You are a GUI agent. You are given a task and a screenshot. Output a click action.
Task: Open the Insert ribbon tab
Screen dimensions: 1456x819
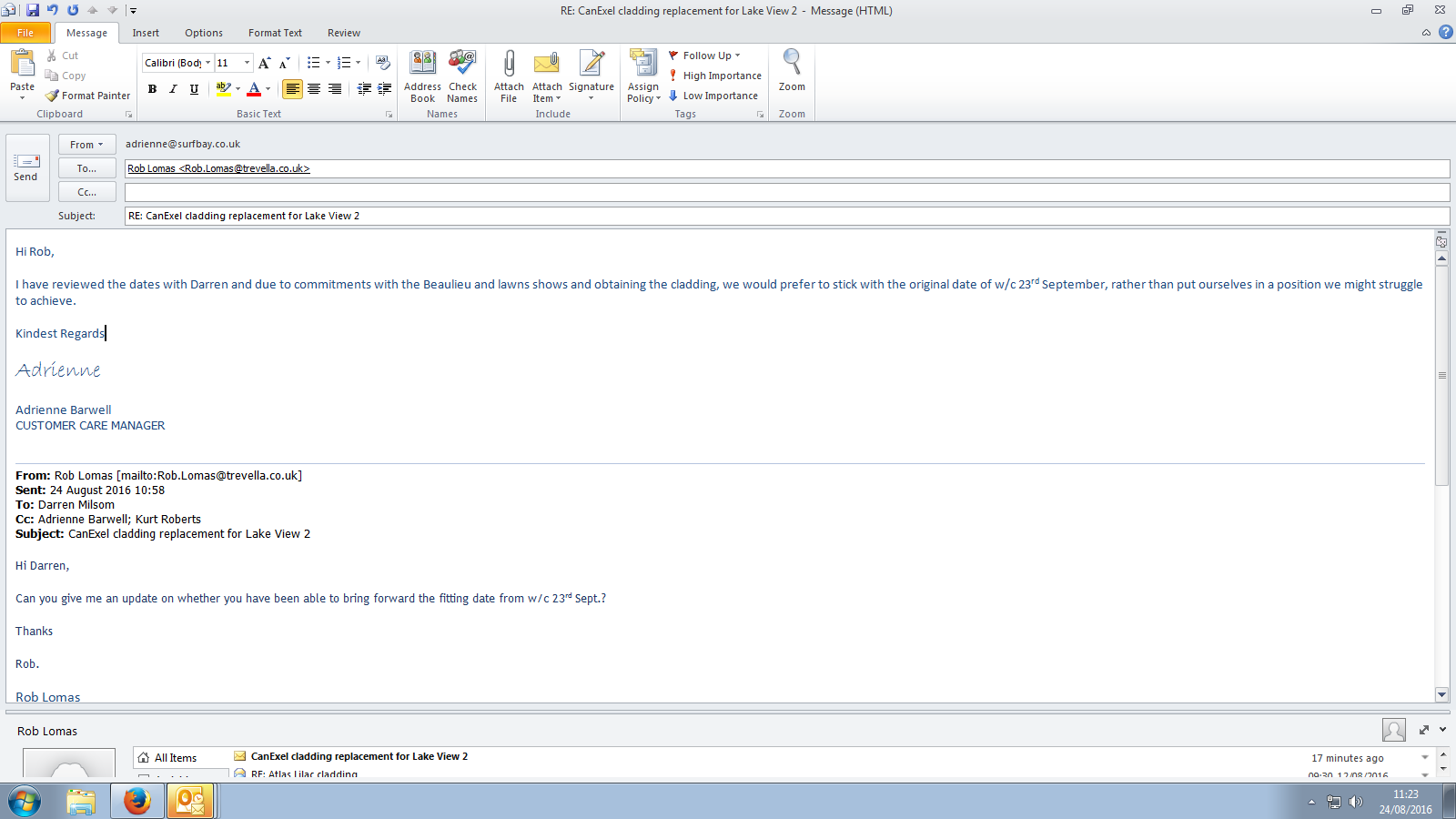coord(146,33)
